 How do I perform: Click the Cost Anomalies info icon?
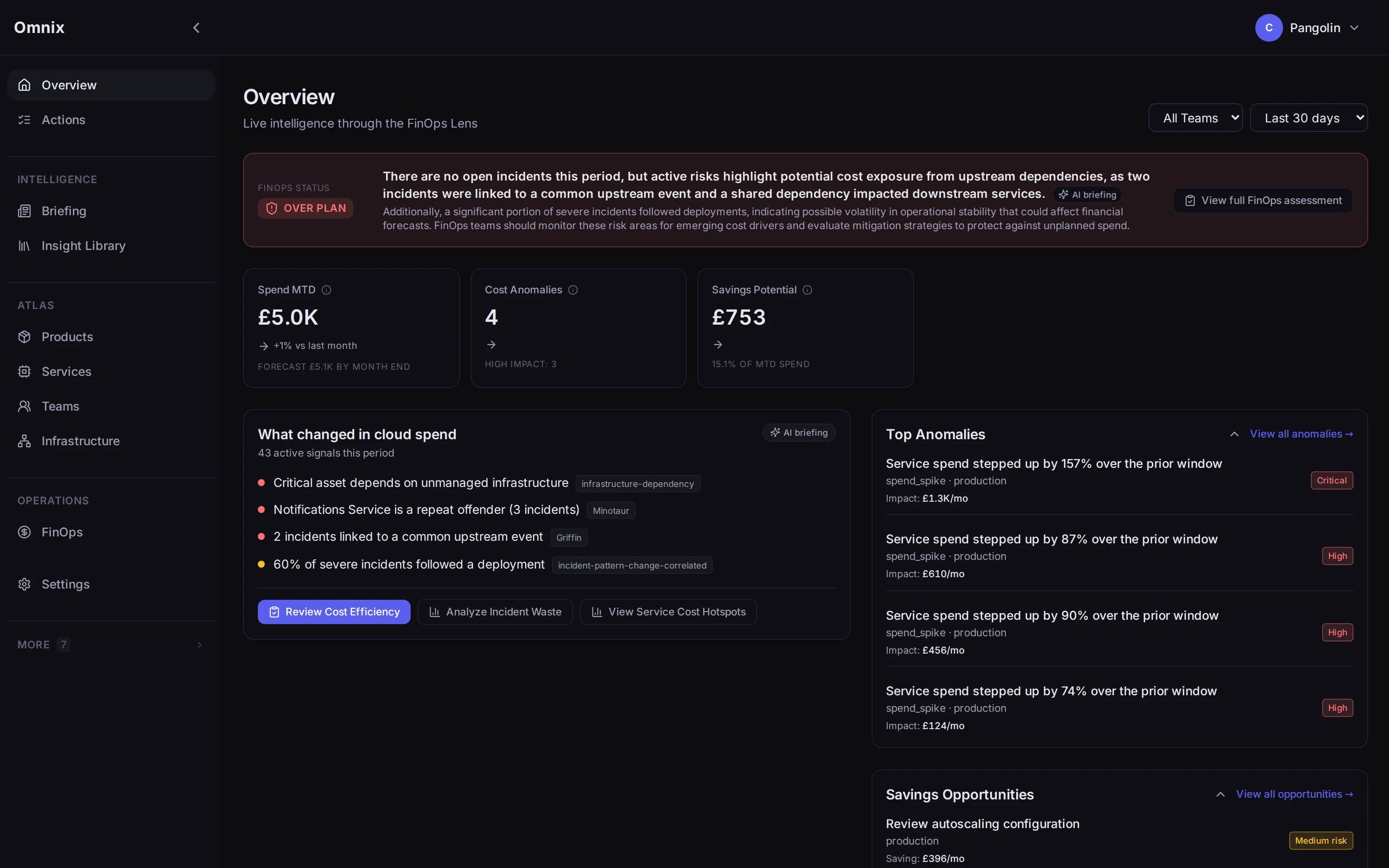573,290
